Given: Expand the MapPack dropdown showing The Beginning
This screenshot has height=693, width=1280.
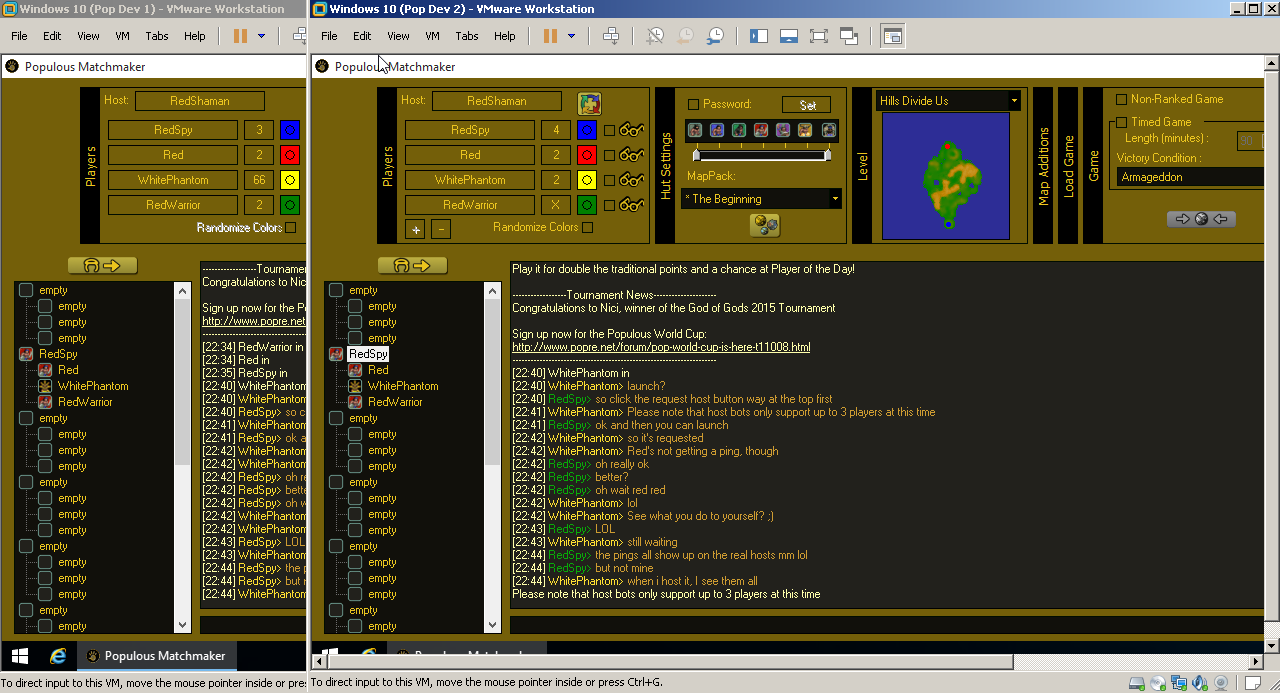Looking at the screenshot, I should click(834, 199).
